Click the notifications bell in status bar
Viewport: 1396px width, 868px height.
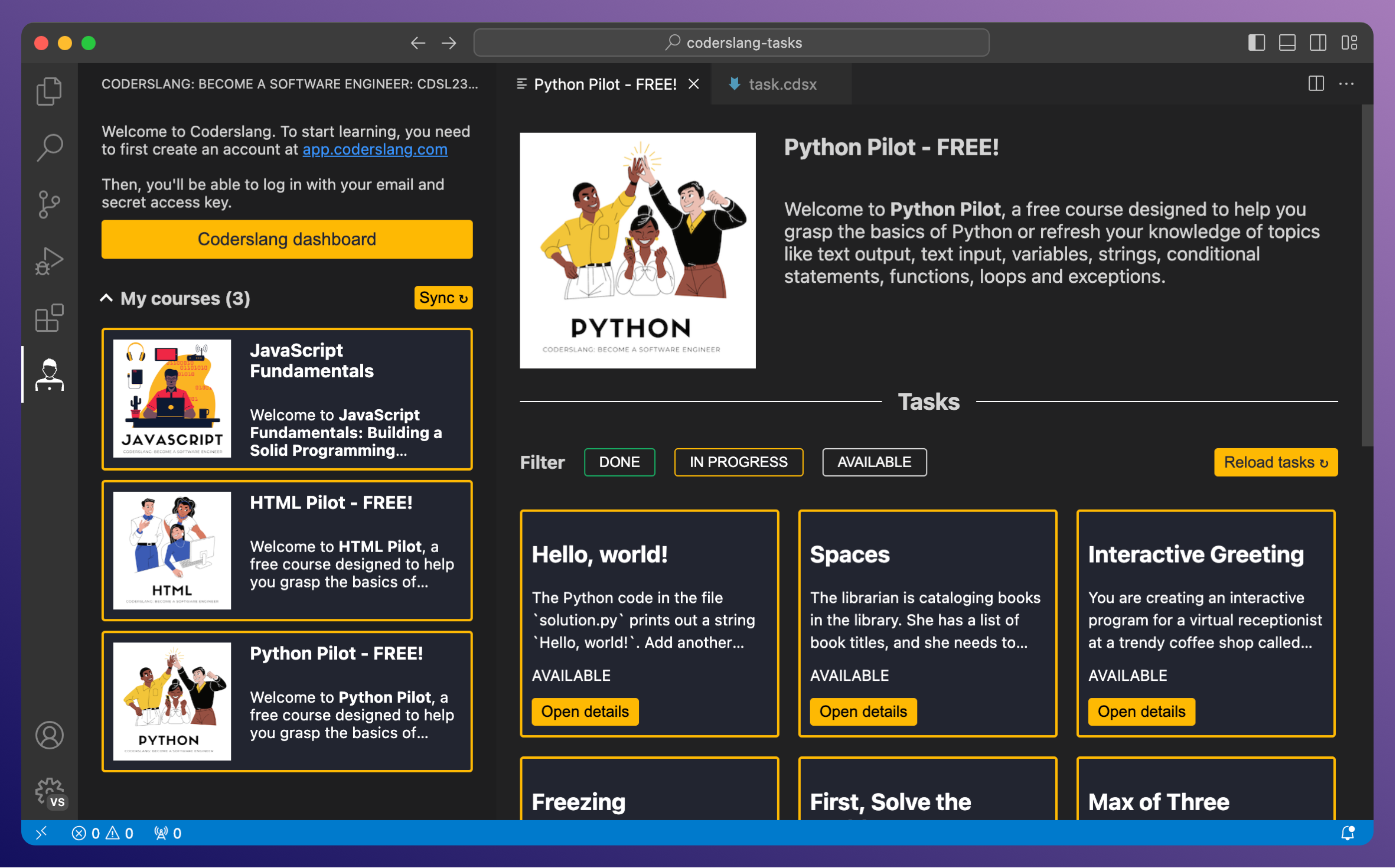click(1348, 833)
